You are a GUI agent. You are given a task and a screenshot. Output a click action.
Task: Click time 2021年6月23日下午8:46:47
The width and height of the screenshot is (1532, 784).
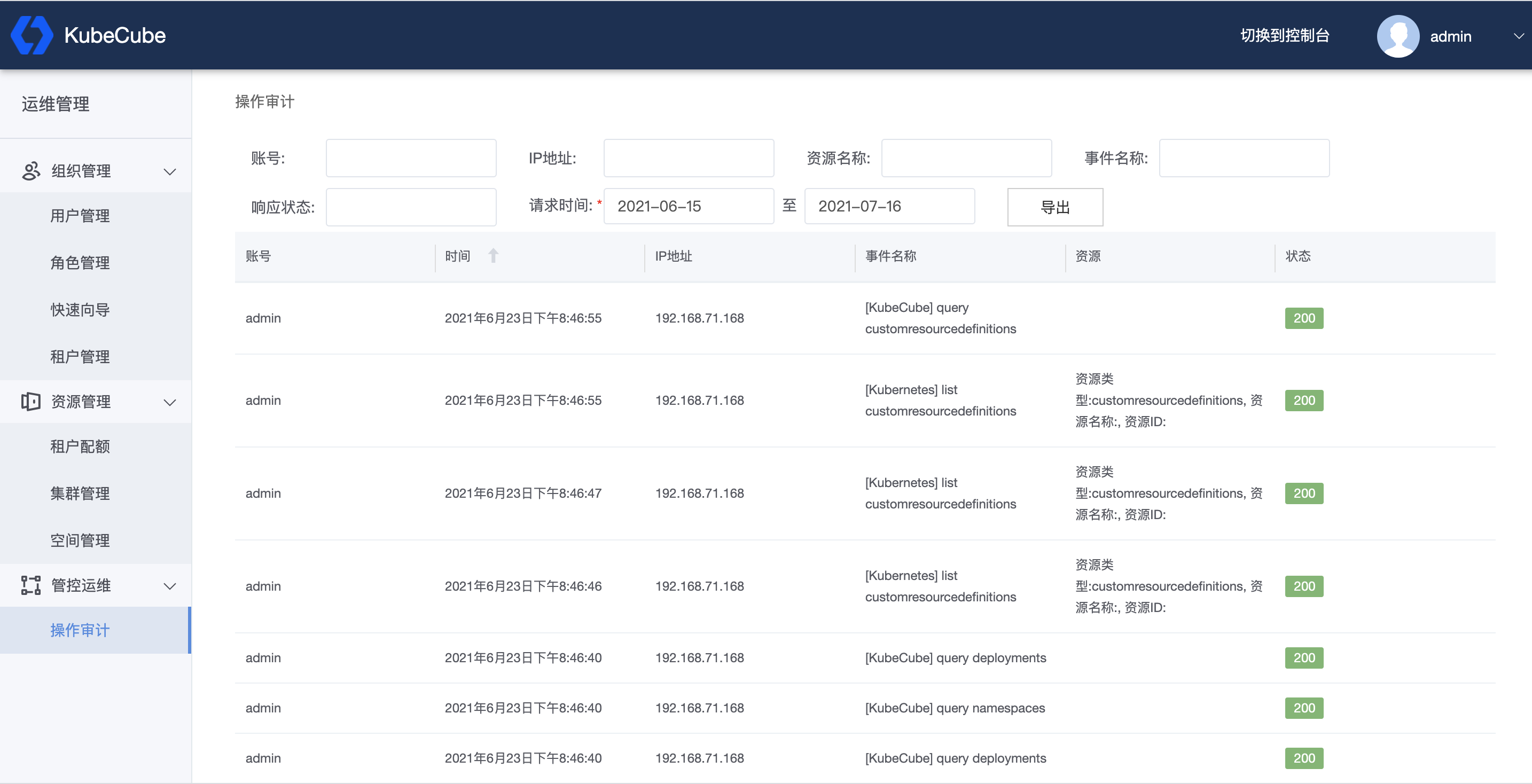tap(523, 493)
